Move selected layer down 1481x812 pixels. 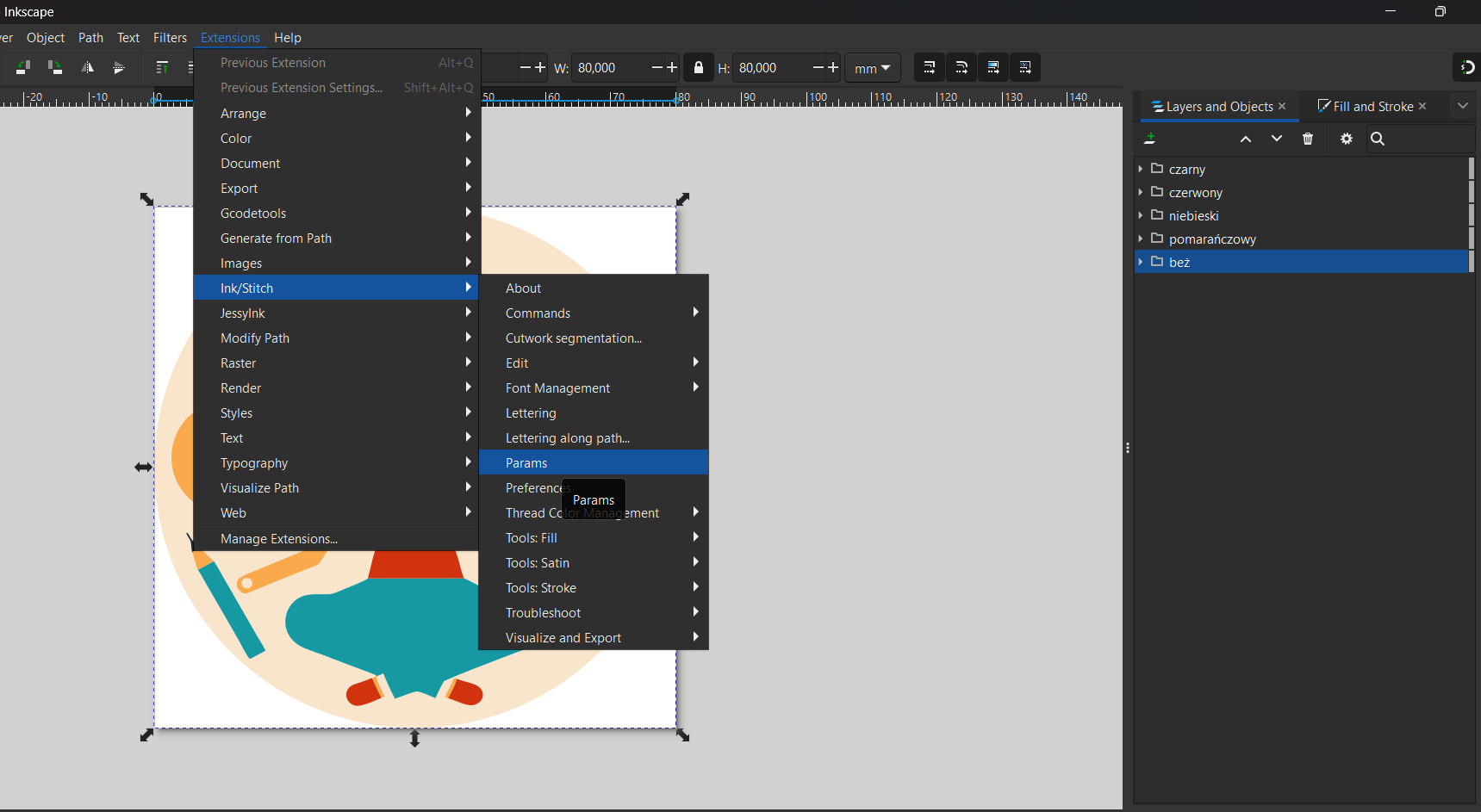click(1277, 139)
